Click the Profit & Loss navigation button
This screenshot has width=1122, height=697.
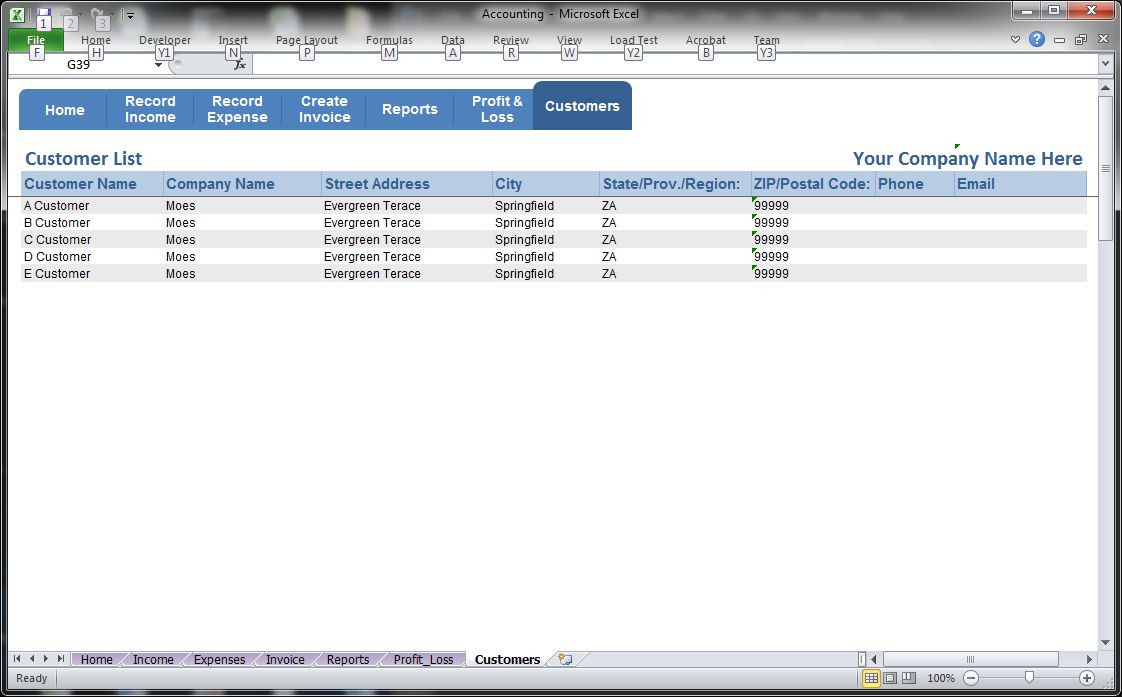(496, 109)
